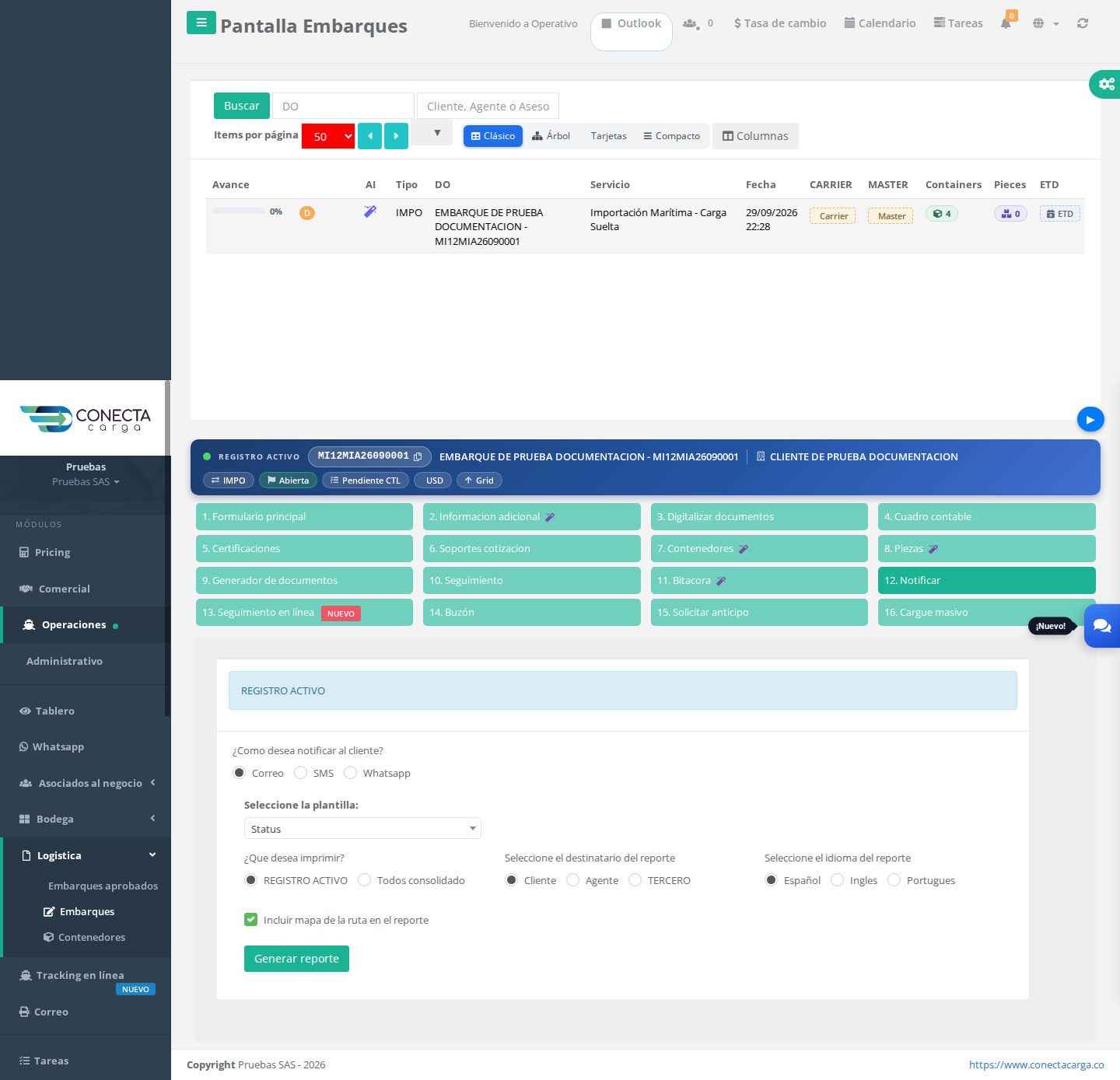Click the ETD calendar badge

[1060, 214]
